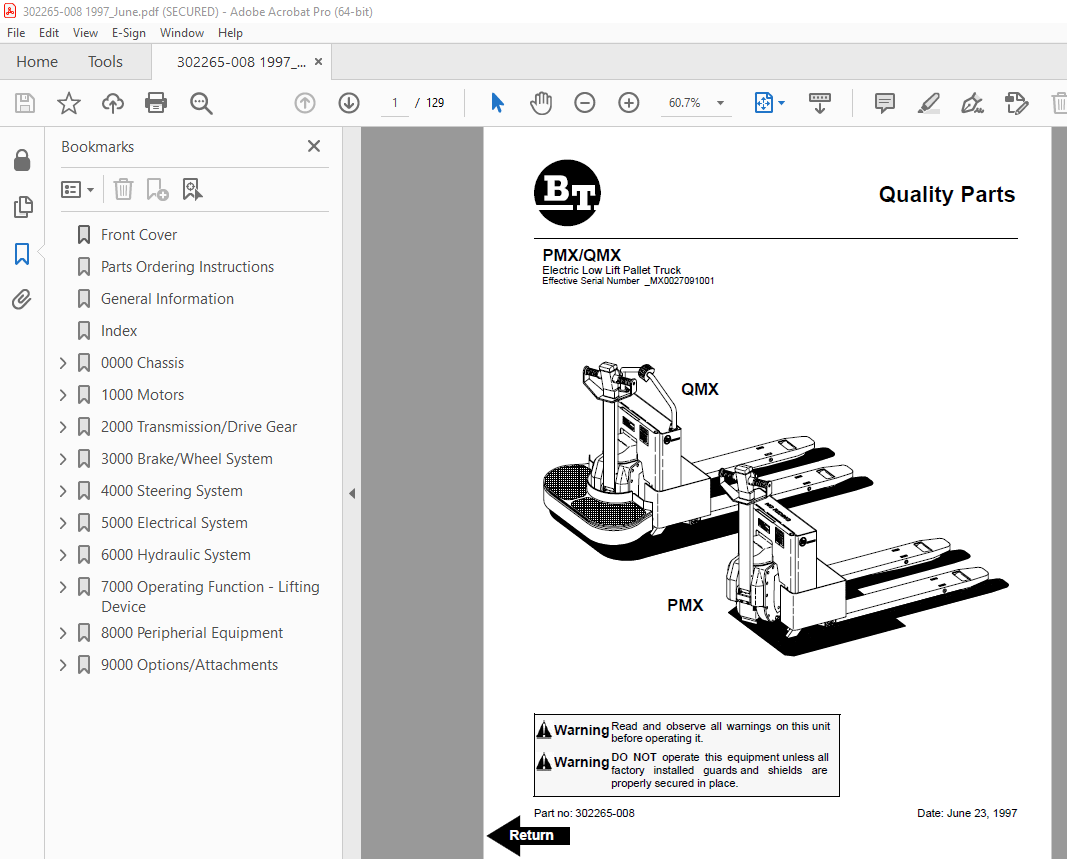Add a new bookmark icon
The image size is (1067, 859).
pos(157,189)
